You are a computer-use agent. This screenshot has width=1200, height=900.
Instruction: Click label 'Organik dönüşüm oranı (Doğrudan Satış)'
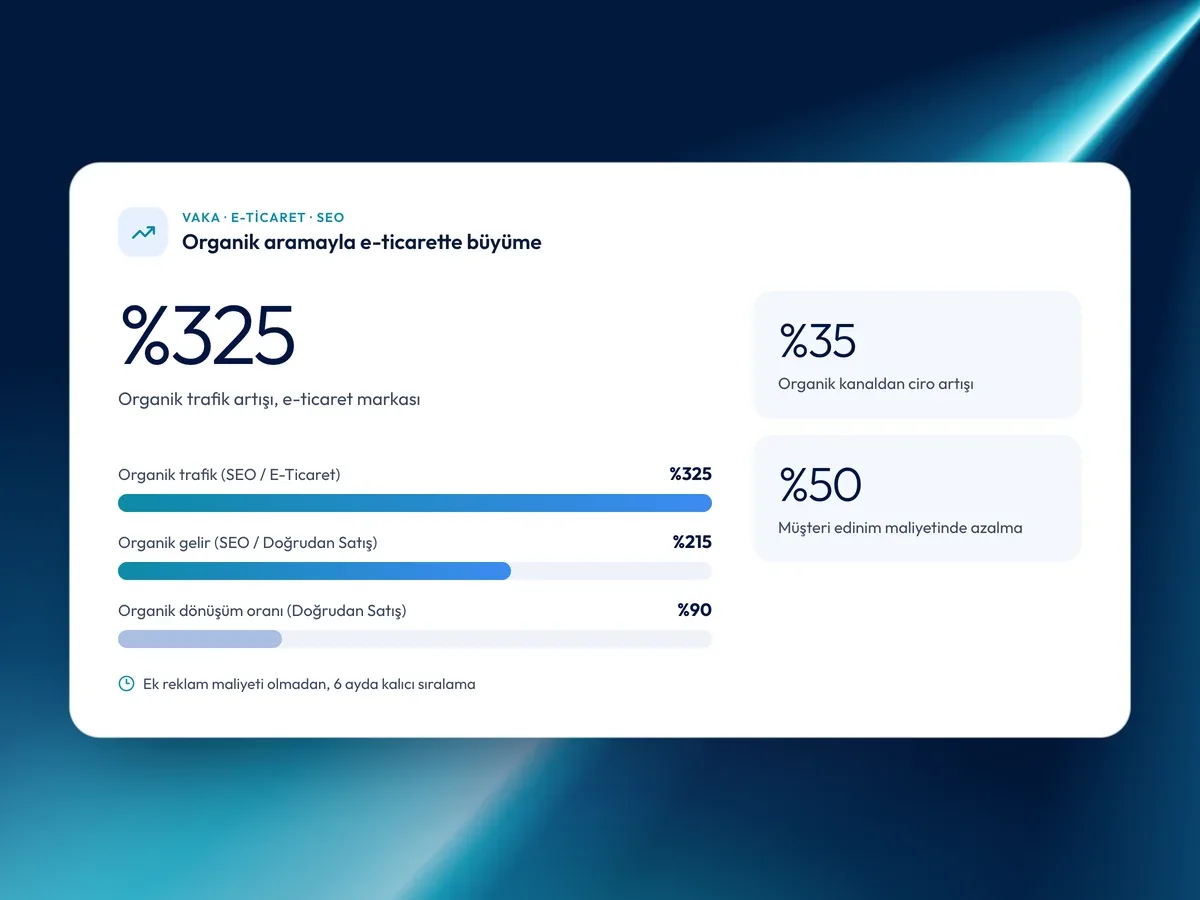click(x=262, y=611)
